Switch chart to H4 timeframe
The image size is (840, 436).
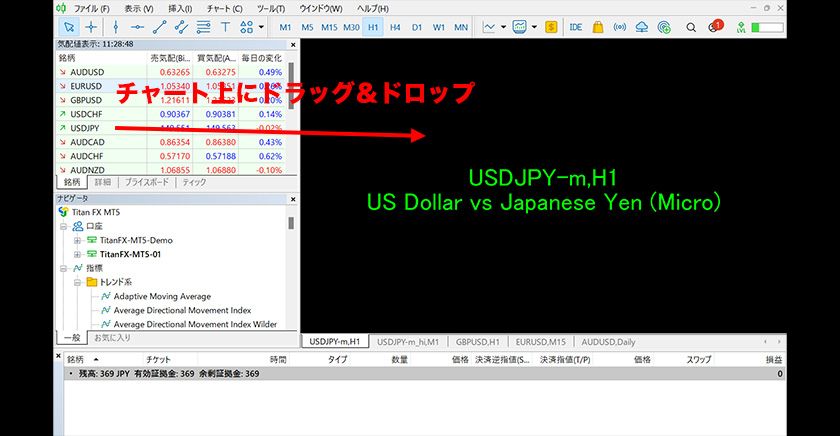coord(395,27)
